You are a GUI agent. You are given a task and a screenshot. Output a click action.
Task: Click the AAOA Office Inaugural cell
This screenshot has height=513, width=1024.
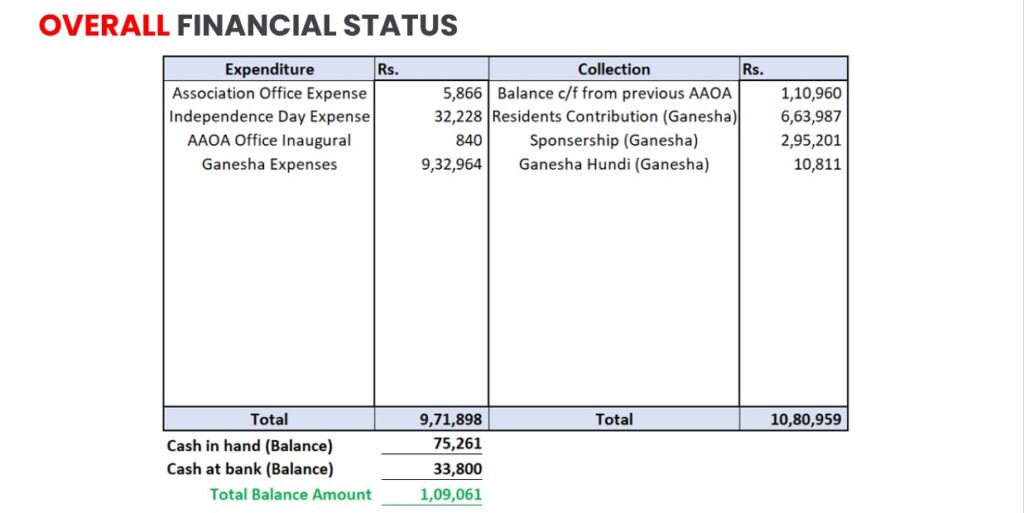coord(269,140)
